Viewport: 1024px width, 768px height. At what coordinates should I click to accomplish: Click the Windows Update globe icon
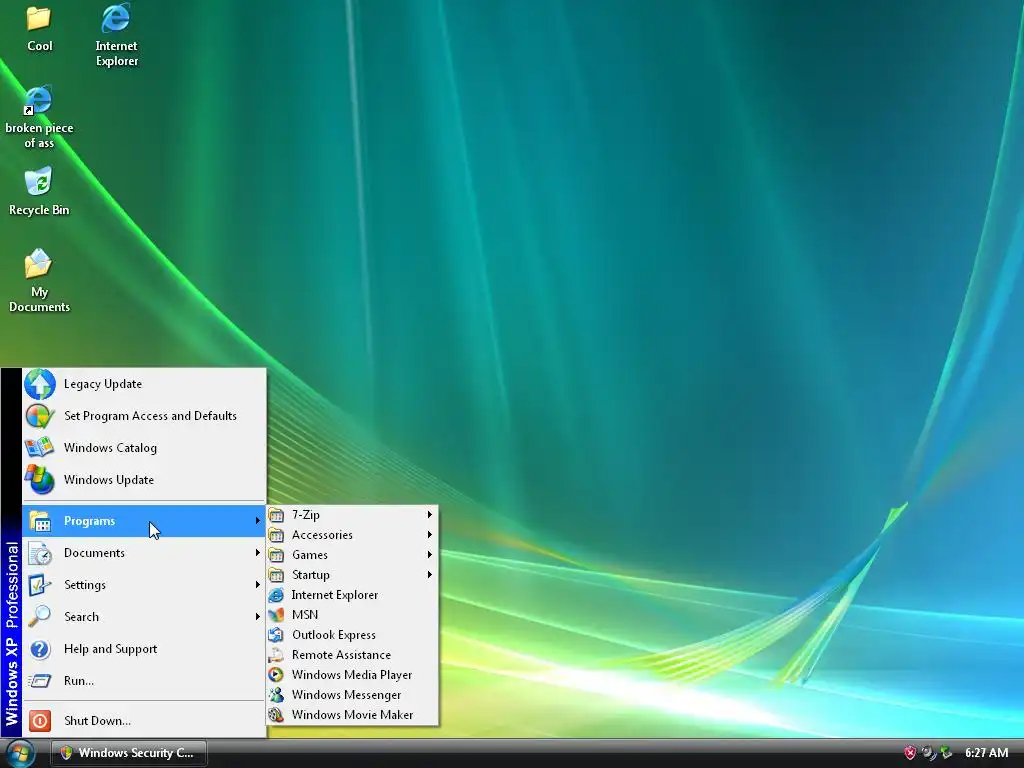(40, 479)
